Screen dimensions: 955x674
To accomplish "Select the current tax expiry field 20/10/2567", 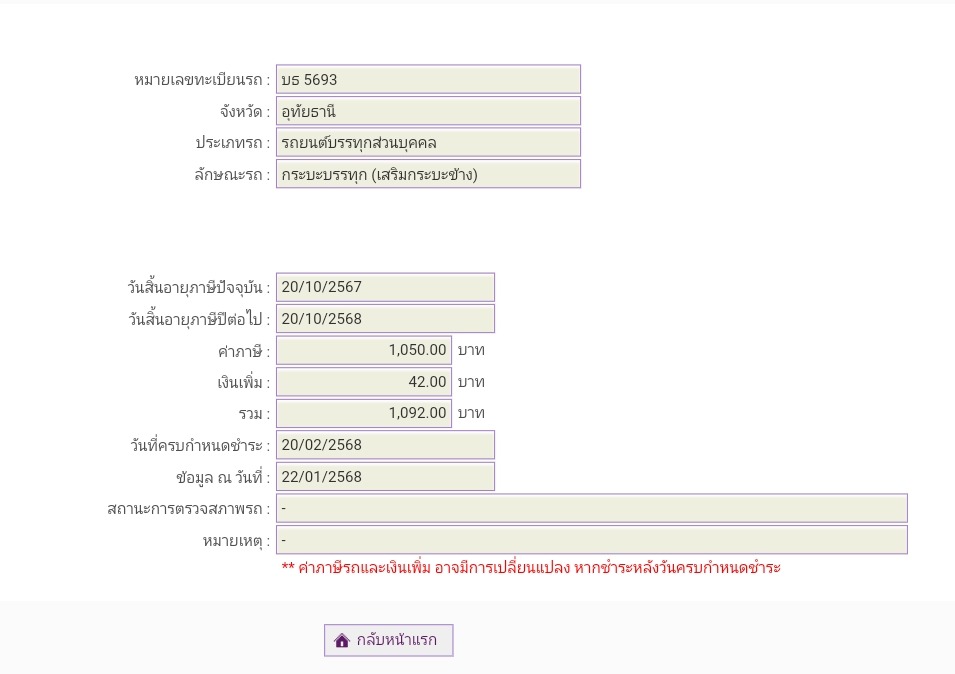I will click(385, 287).
